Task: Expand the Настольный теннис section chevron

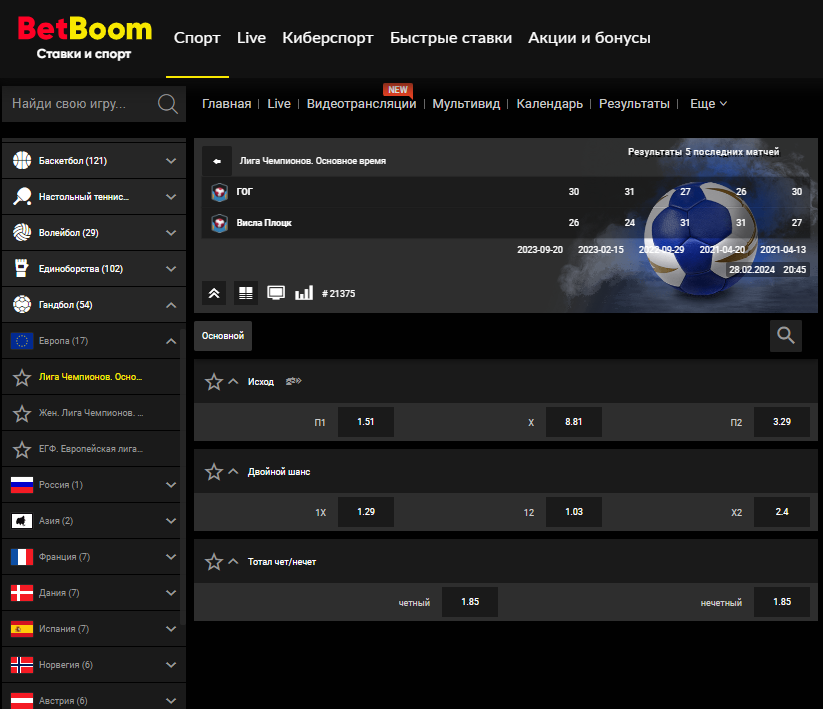Action: pos(171,197)
